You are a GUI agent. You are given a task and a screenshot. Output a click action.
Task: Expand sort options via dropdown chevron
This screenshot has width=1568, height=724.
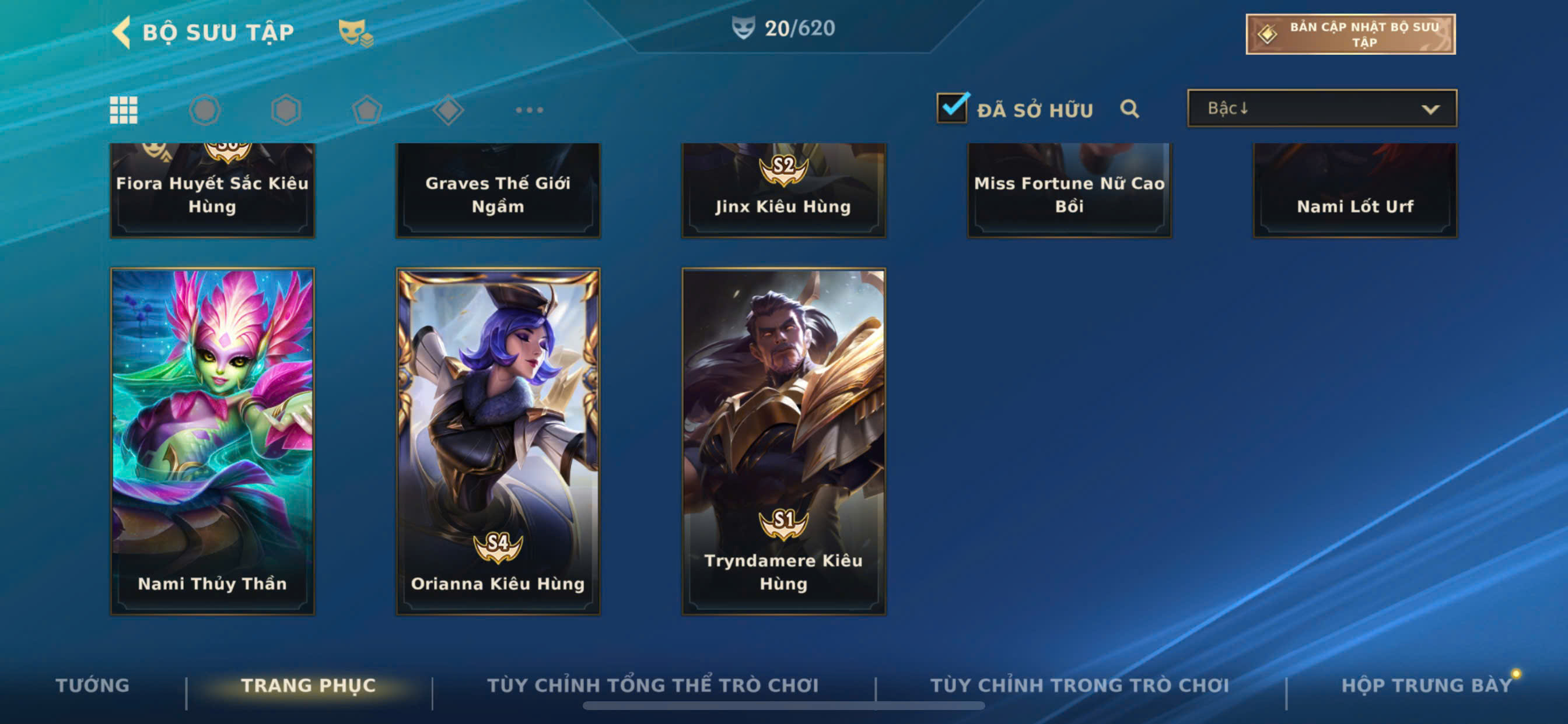pos(1430,110)
